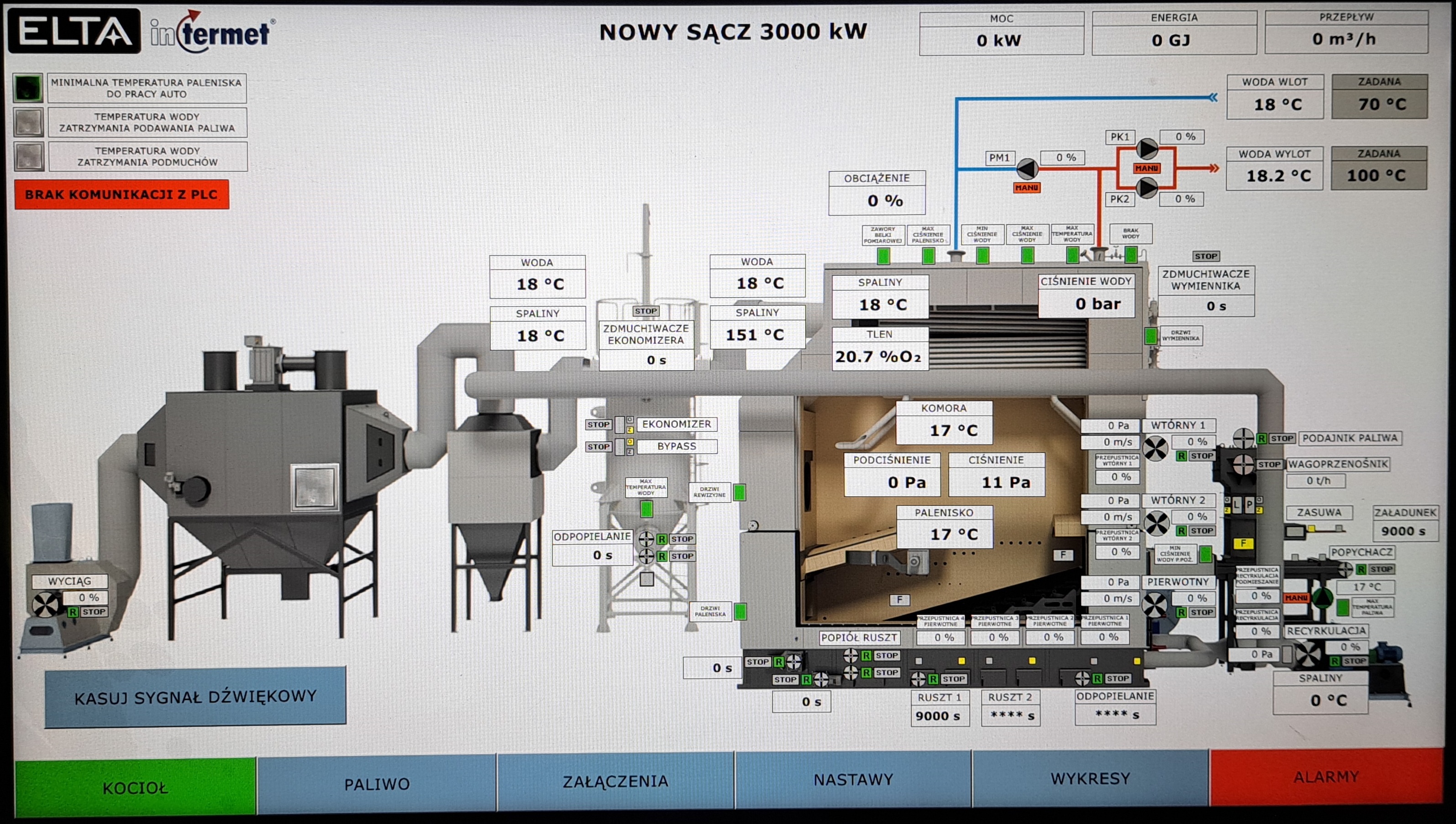
Task: Click the PIERWOTNY fan icon
Action: pyautogui.click(x=1154, y=604)
